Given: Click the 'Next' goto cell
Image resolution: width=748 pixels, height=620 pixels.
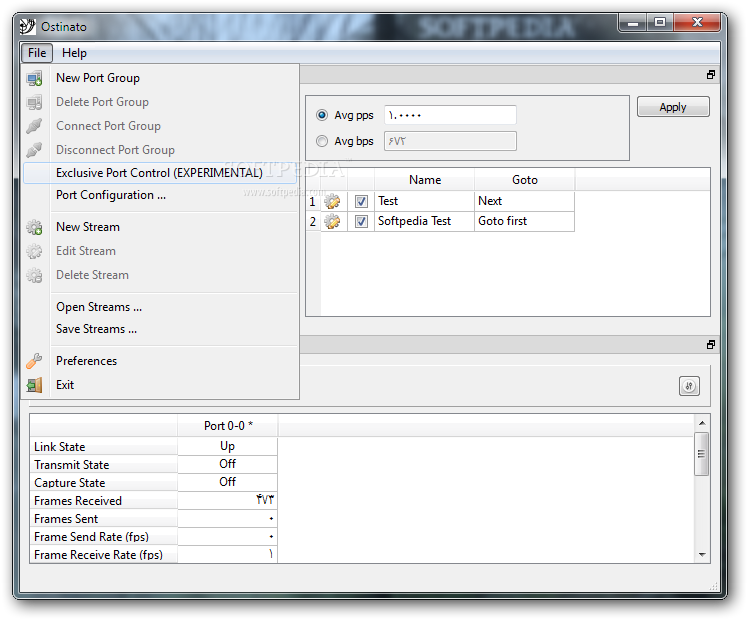Looking at the screenshot, I should 525,201.
